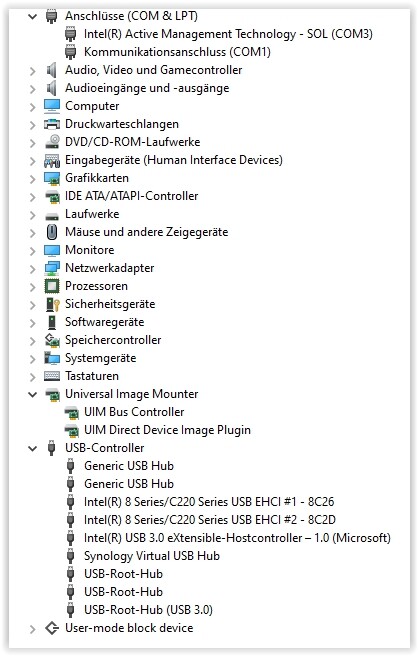
Task: Click the Tastaturen keyboard icon
Action: click(x=52, y=376)
